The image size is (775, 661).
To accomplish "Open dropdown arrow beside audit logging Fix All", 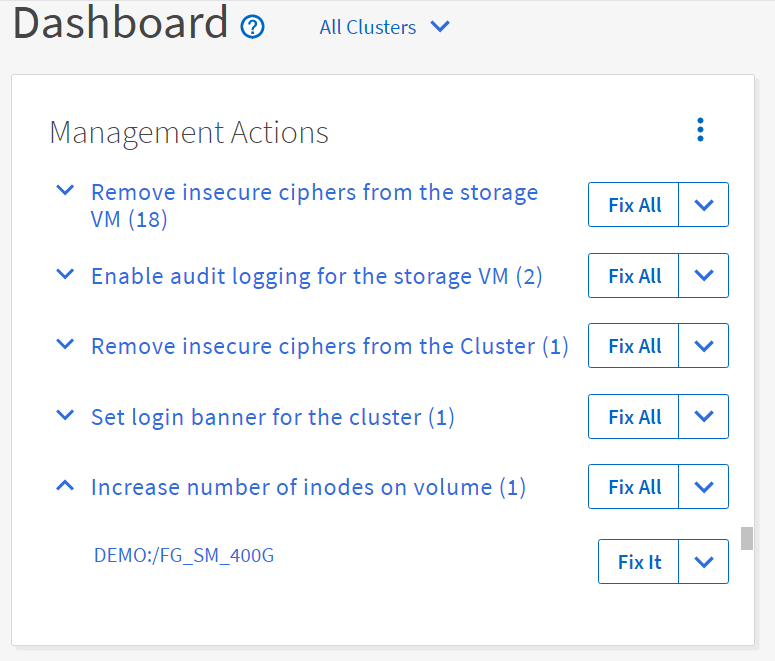I will (x=704, y=276).
